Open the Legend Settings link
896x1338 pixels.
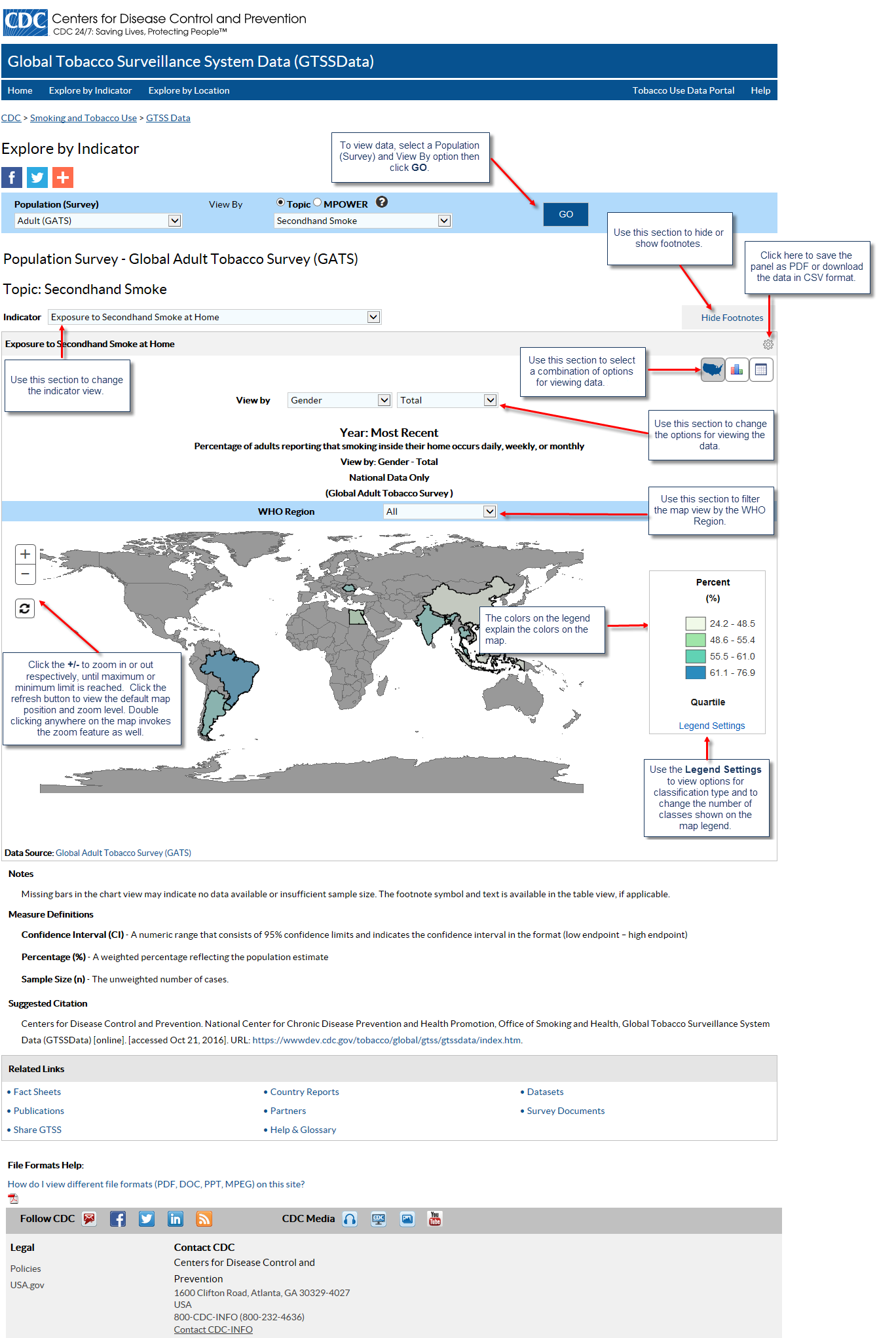click(x=711, y=726)
